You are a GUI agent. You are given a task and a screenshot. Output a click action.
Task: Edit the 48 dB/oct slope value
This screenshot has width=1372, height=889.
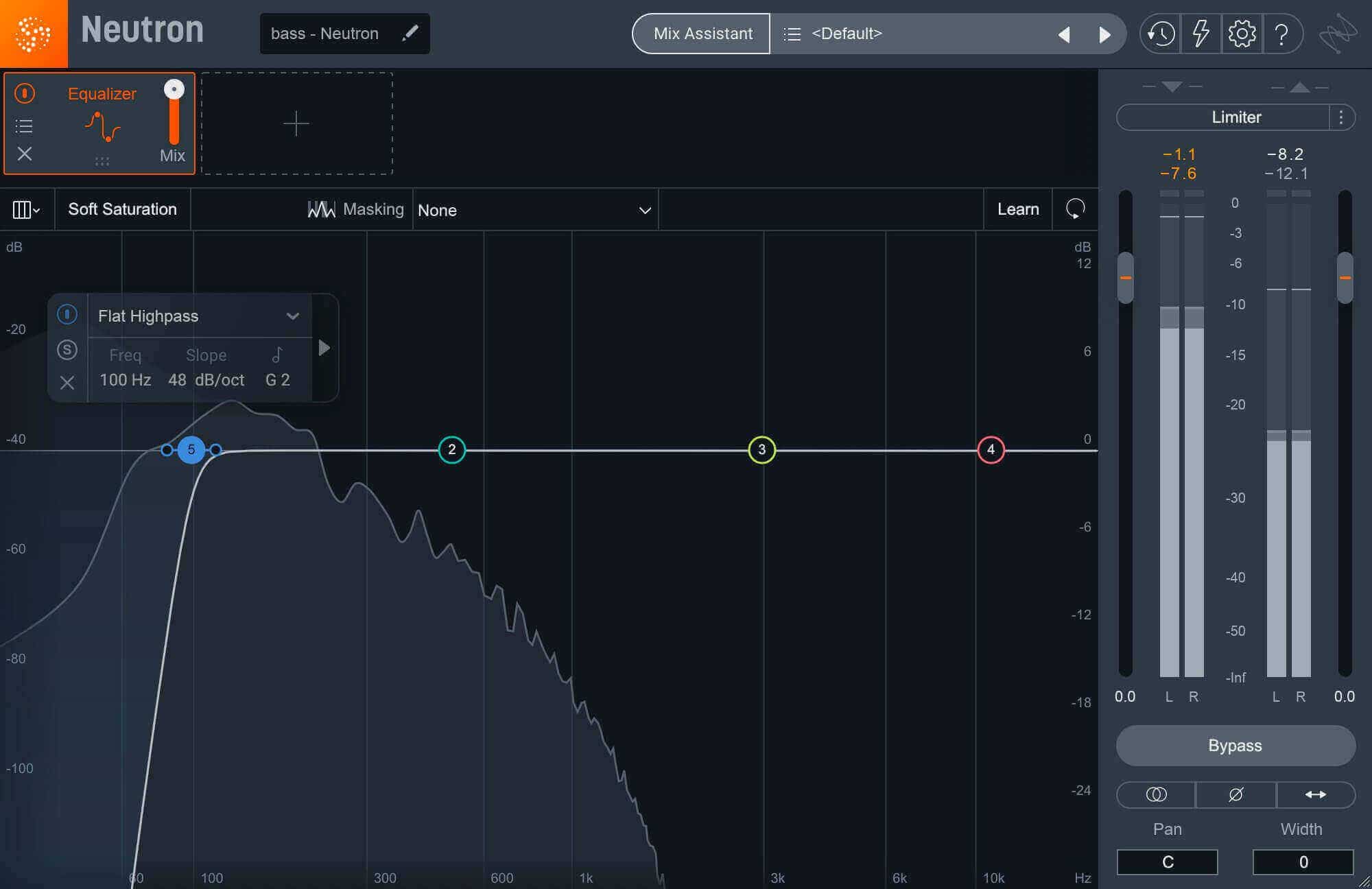point(206,379)
